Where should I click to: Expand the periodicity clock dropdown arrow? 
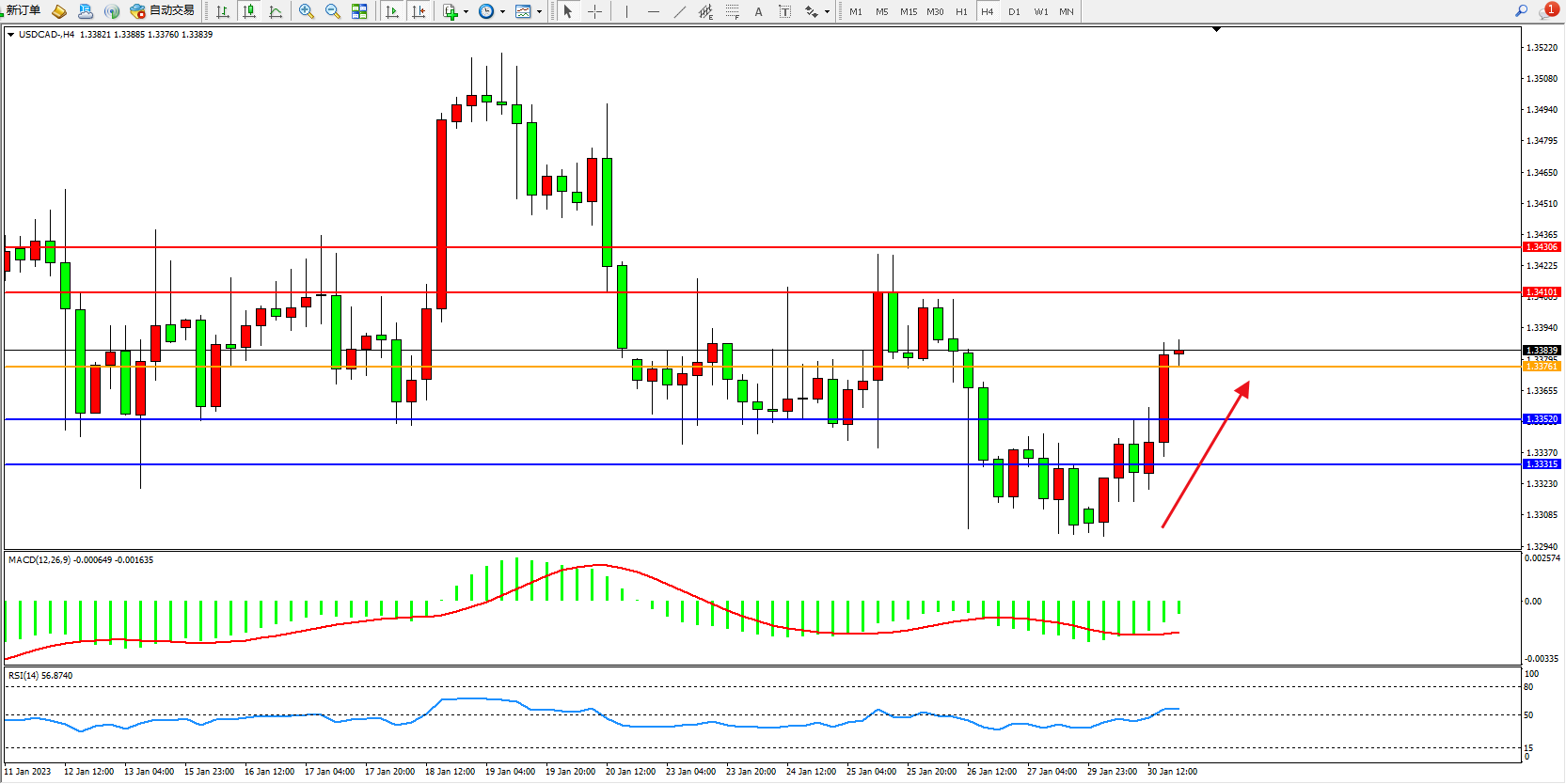502,12
